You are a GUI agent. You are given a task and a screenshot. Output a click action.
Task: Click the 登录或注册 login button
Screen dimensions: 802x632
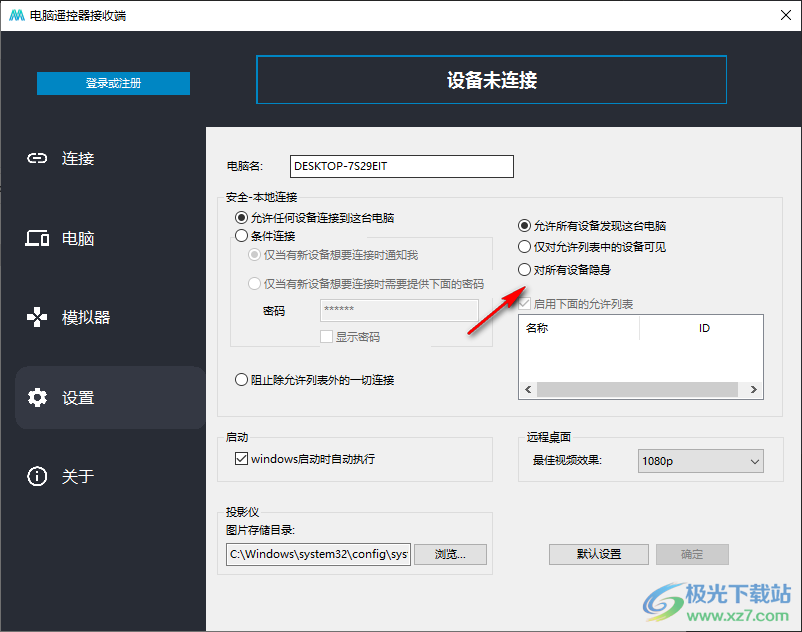pyautogui.click(x=113, y=83)
